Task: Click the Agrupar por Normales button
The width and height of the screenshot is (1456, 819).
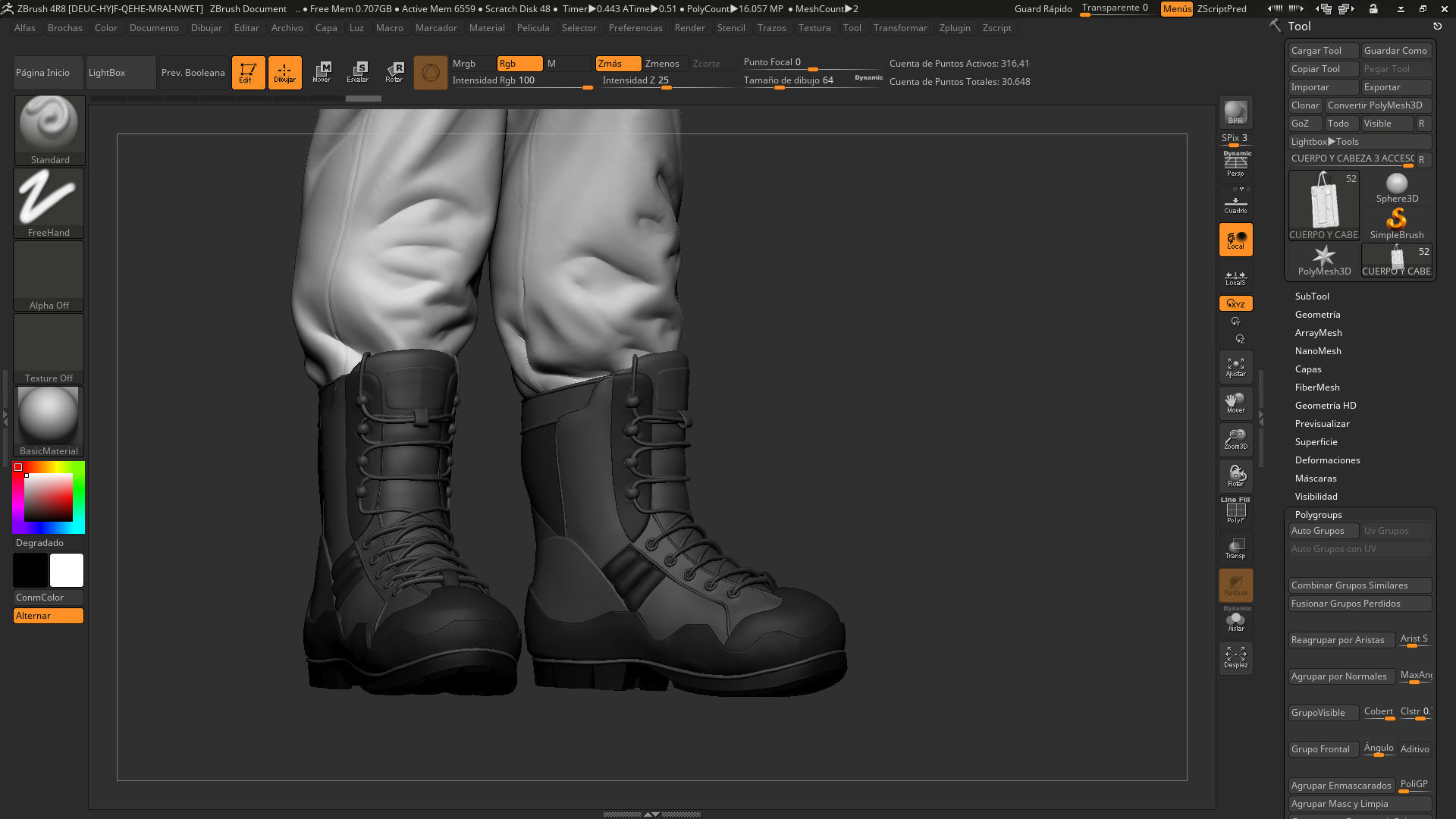Action: [1341, 676]
